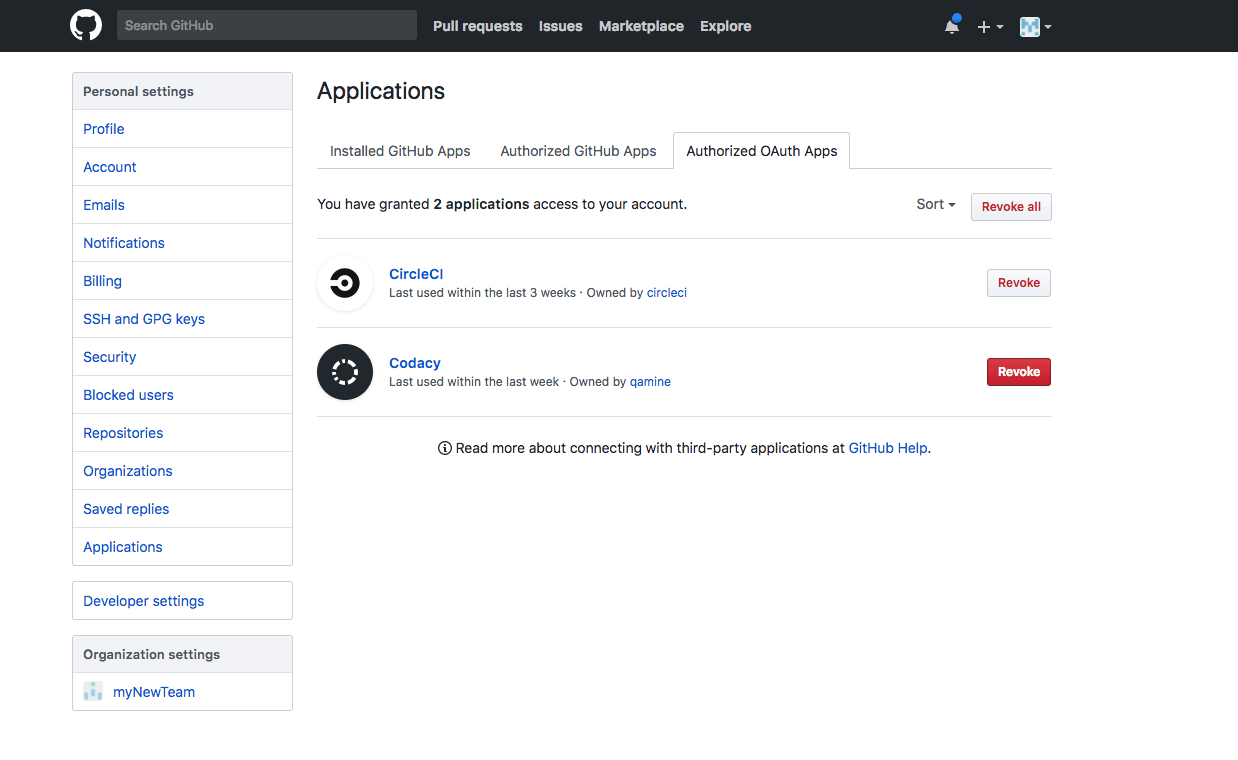Select the Authorized OAuth Apps tab
The width and height of the screenshot is (1238, 760).
pyautogui.click(x=761, y=151)
